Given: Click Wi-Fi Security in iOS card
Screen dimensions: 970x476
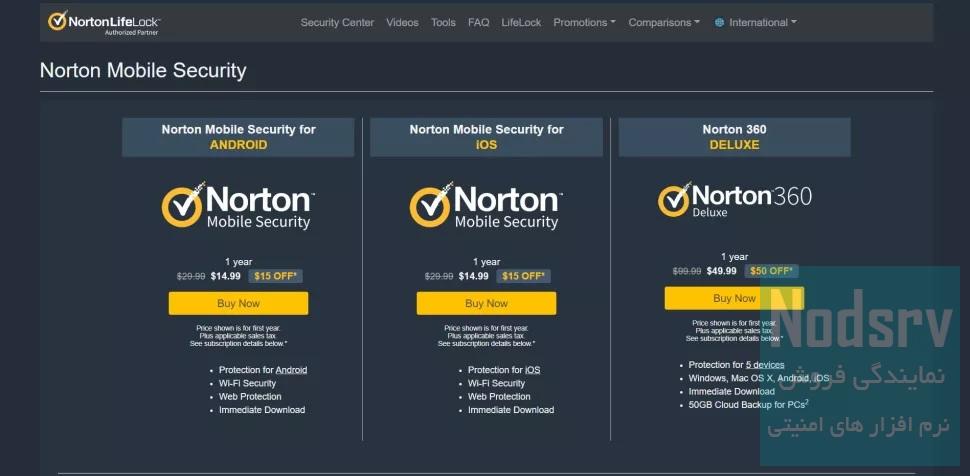Looking at the screenshot, I should coord(496,383).
